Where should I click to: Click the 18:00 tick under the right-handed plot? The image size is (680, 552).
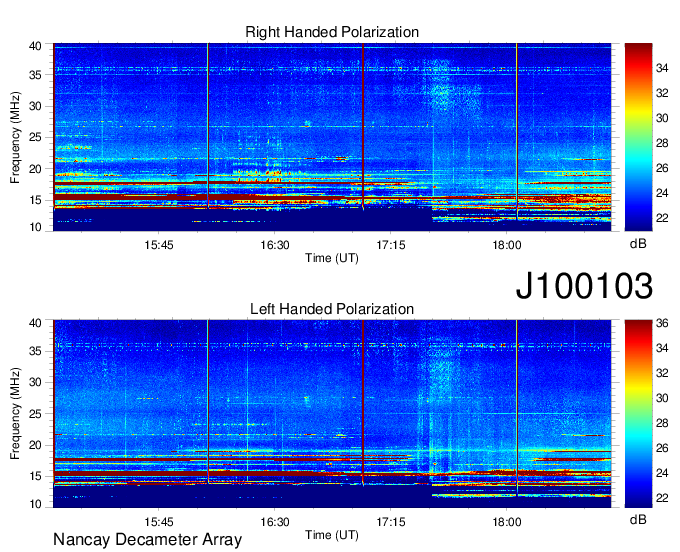507,245
